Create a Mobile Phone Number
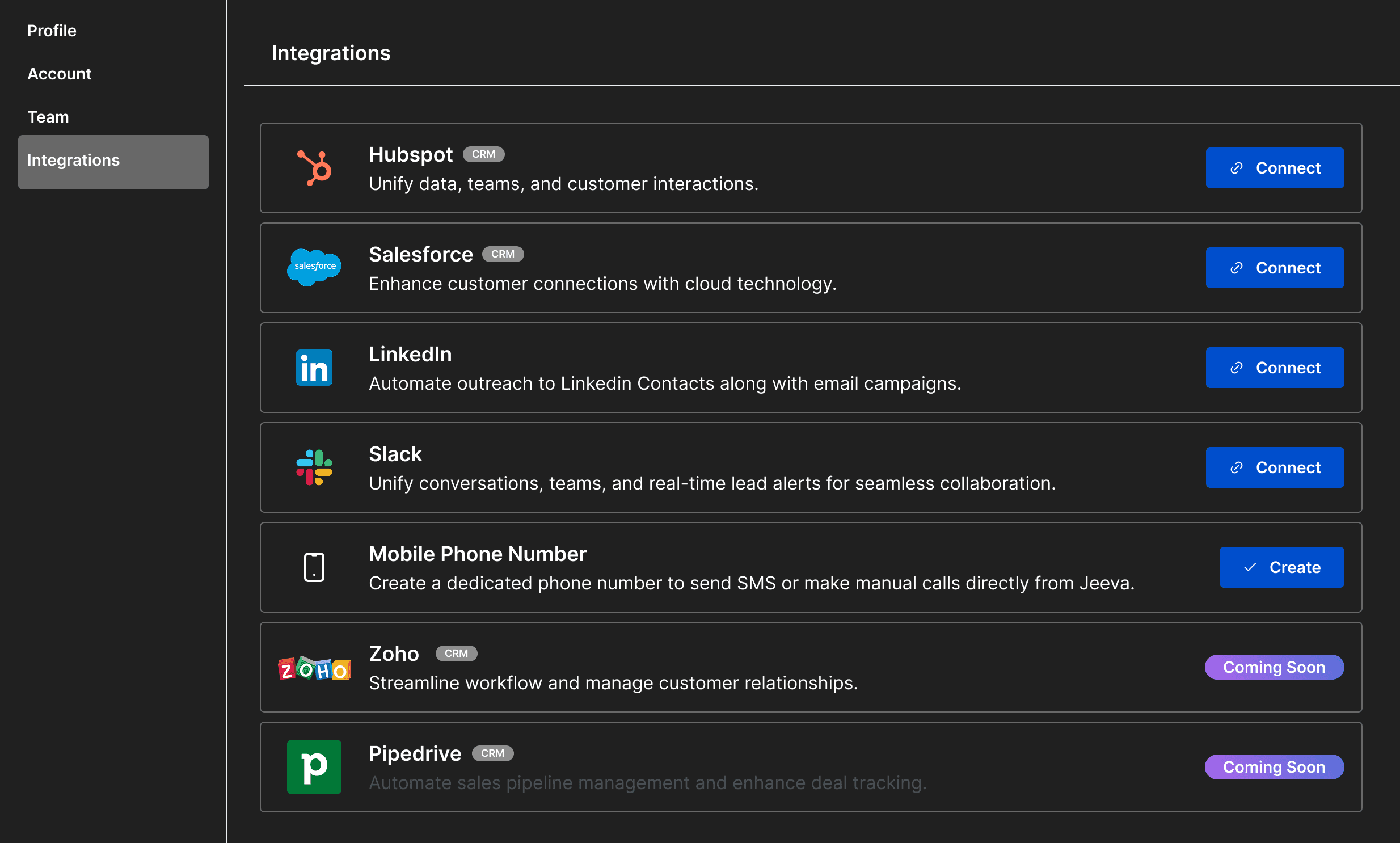The width and height of the screenshot is (1400, 843). click(x=1281, y=567)
